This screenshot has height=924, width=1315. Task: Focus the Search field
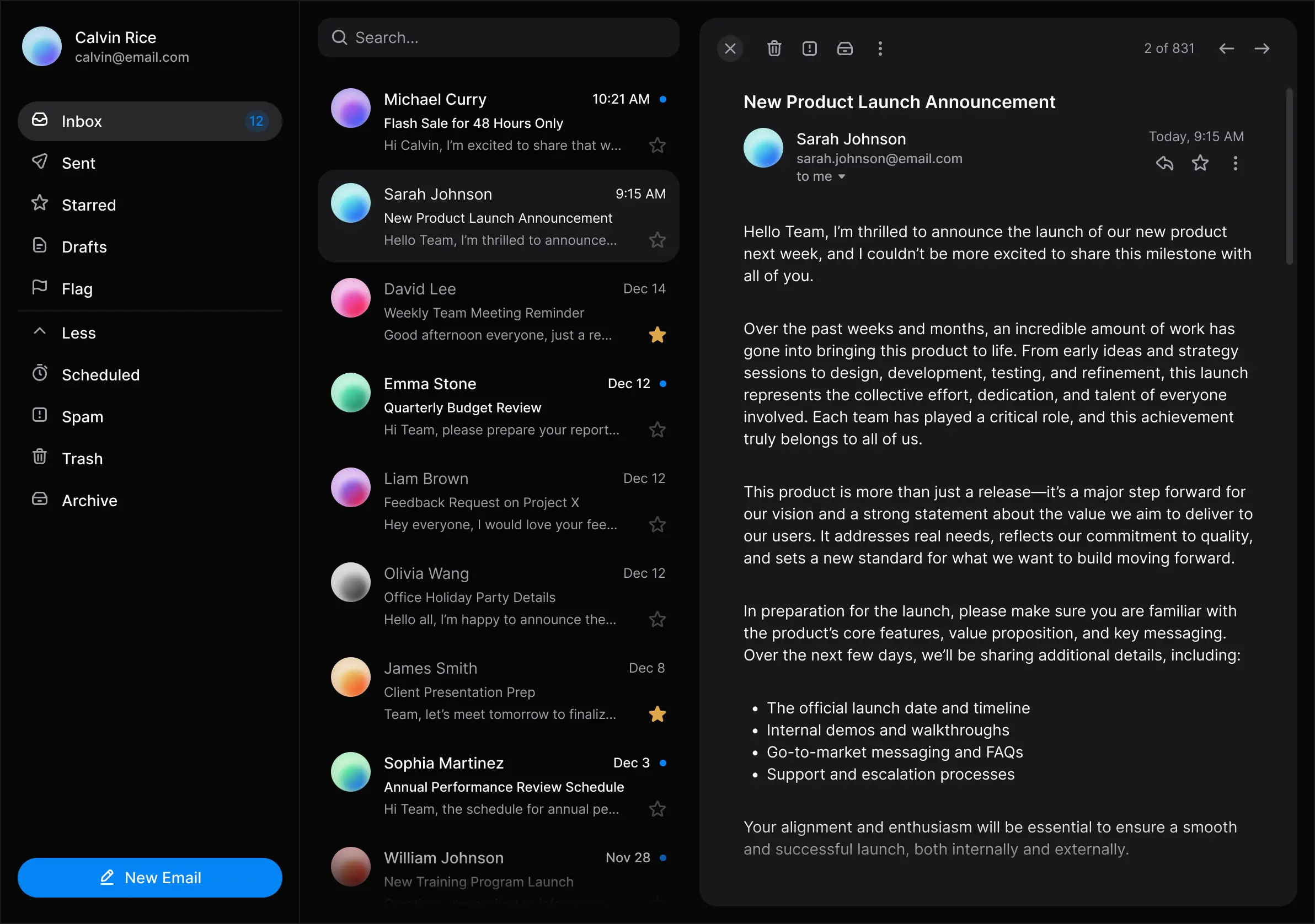coord(498,38)
